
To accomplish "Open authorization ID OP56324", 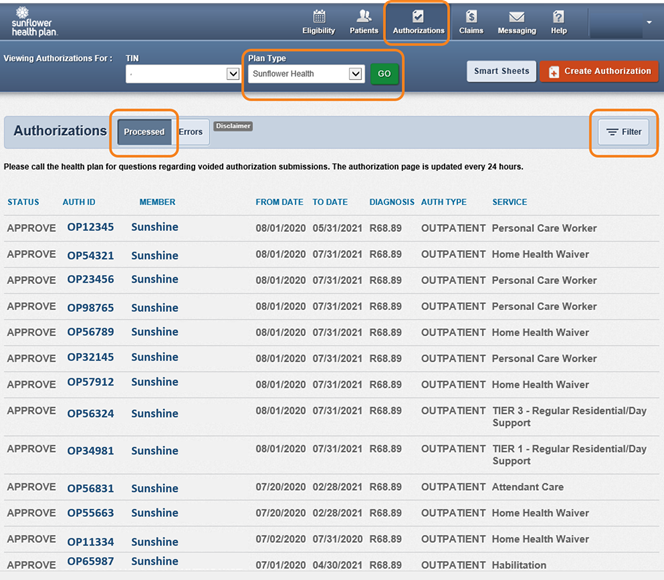I will 90,413.
